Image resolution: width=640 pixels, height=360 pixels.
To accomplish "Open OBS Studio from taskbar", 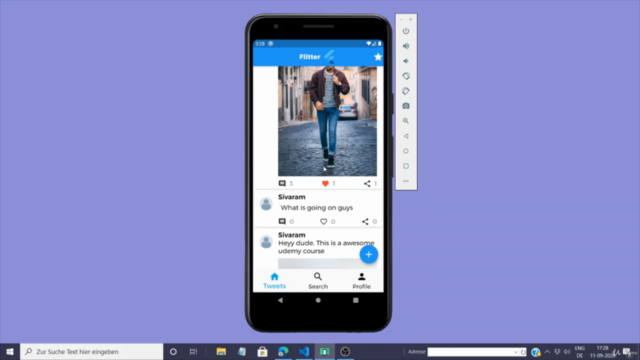I will click(345, 351).
